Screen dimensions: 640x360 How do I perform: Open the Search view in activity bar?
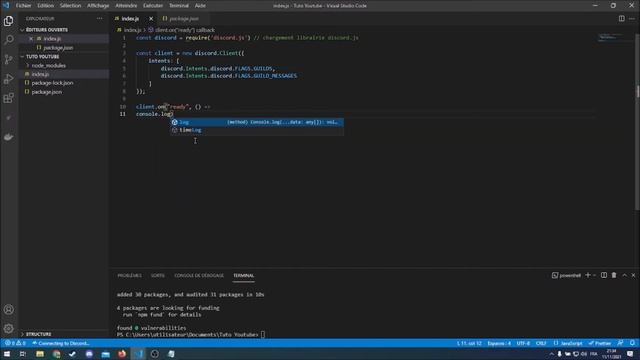click(x=9, y=40)
